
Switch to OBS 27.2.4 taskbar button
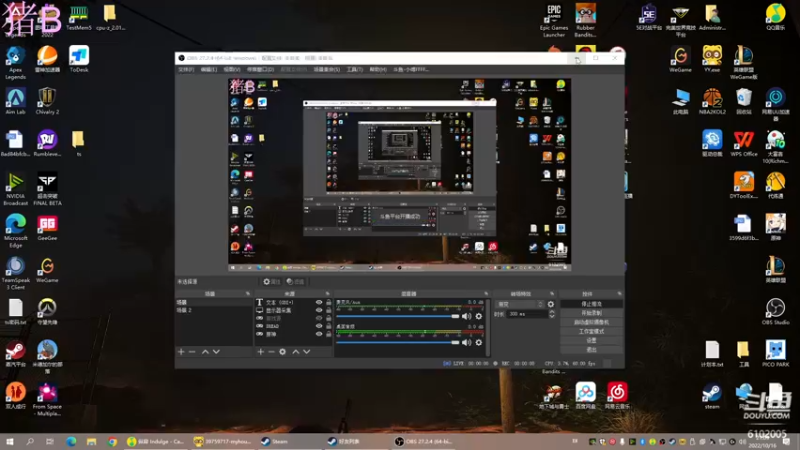[x=424, y=441]
